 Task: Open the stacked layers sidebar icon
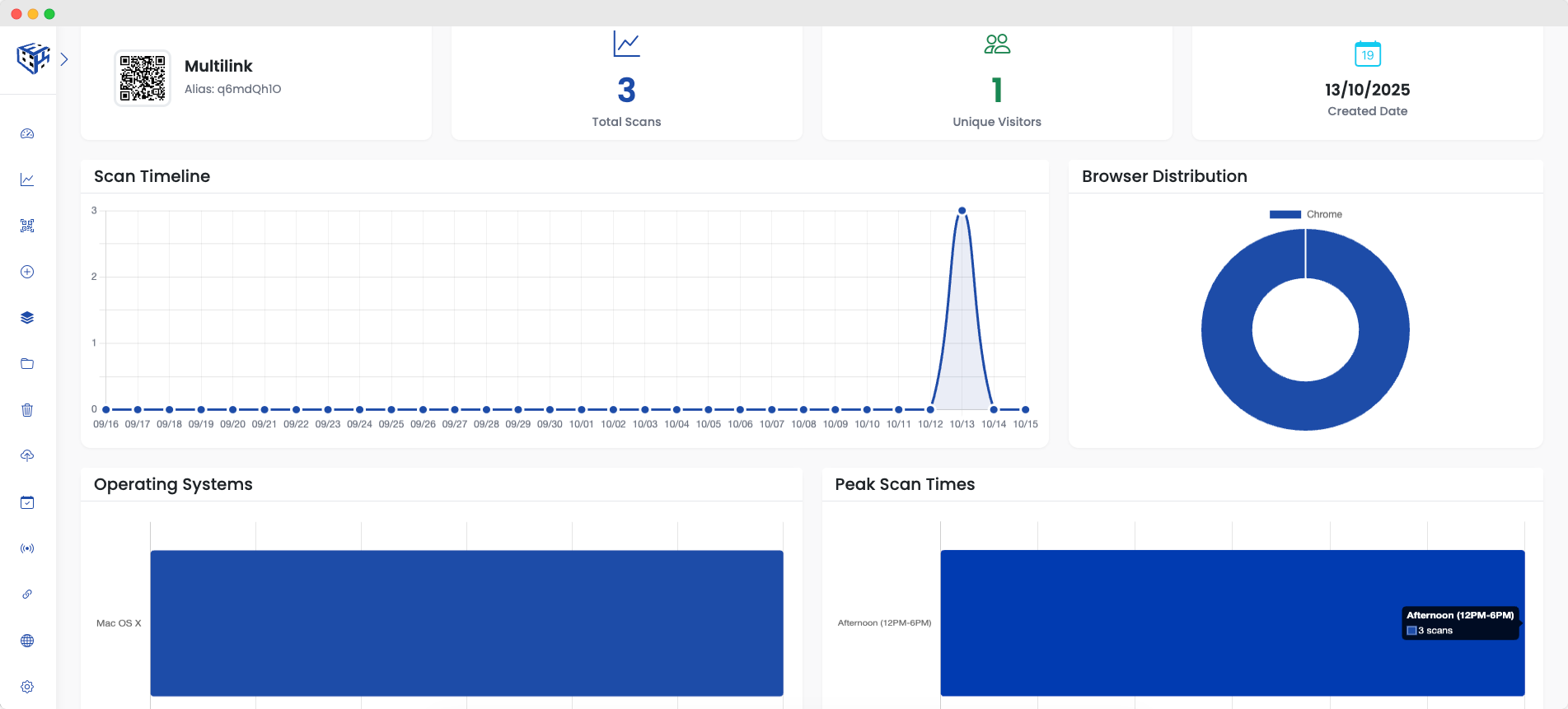click(27, 318)
